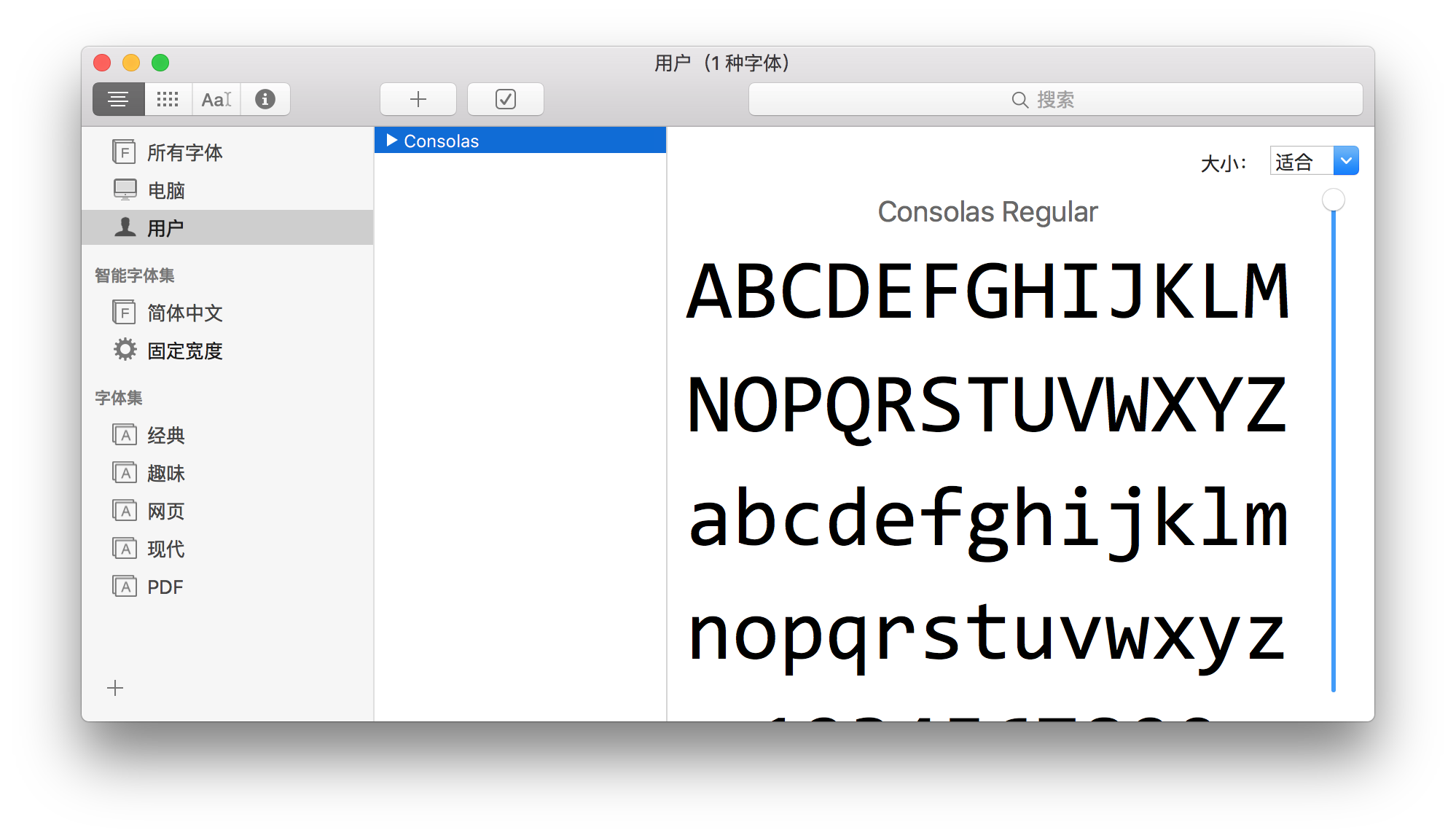Add a new collection with sidebar plus
Viewport: 1456px width, 838px height.
tap(115, 688)
